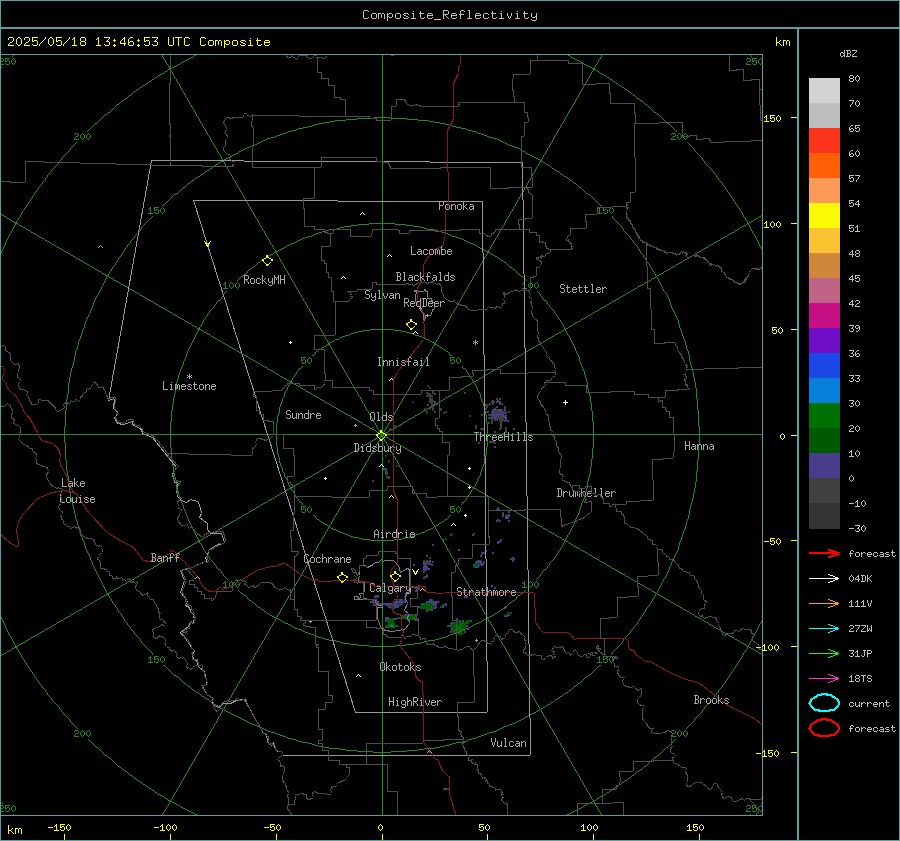
Task: Select the Sundre label
Action: click(x=303, y=414)
